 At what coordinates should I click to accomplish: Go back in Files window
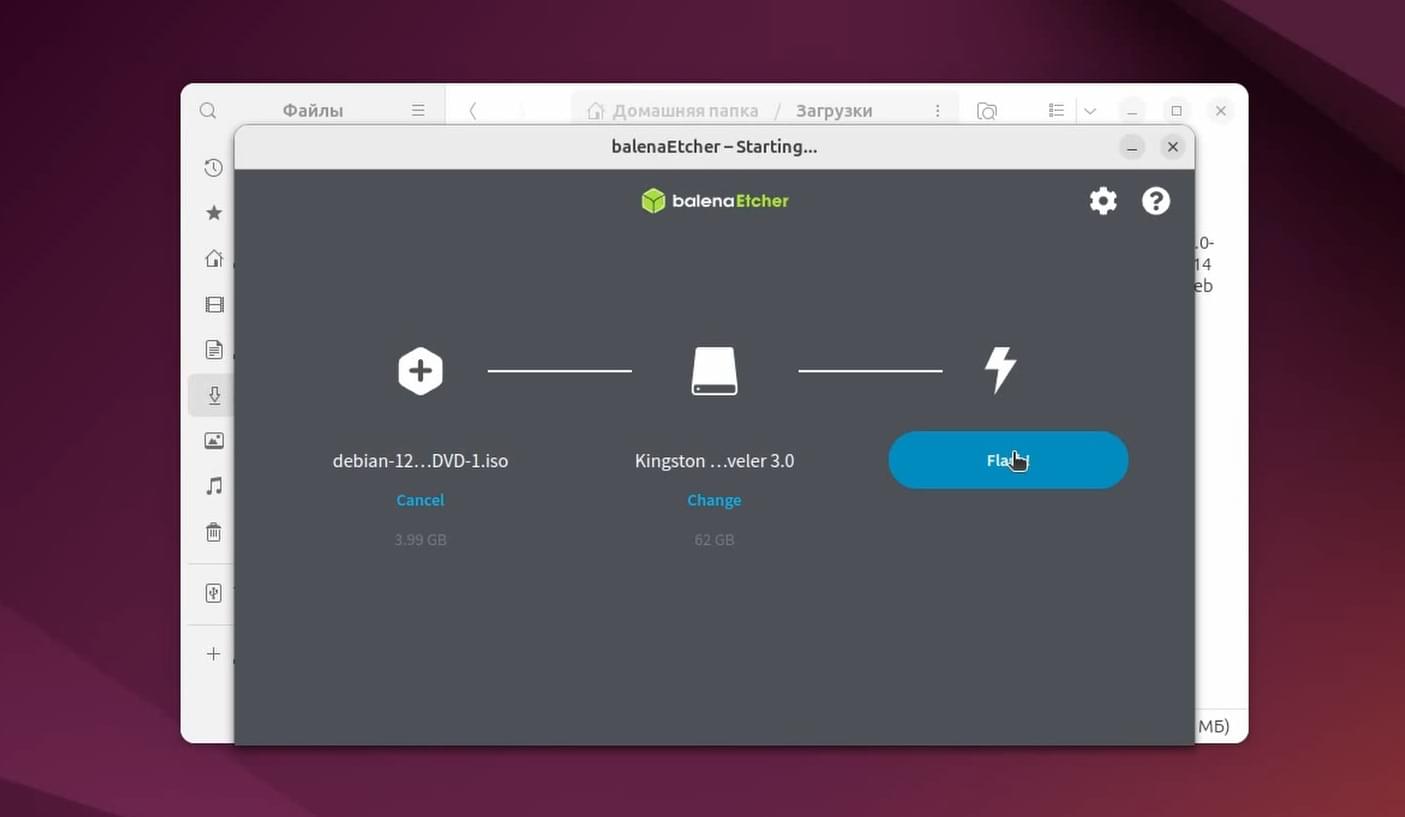473,111
